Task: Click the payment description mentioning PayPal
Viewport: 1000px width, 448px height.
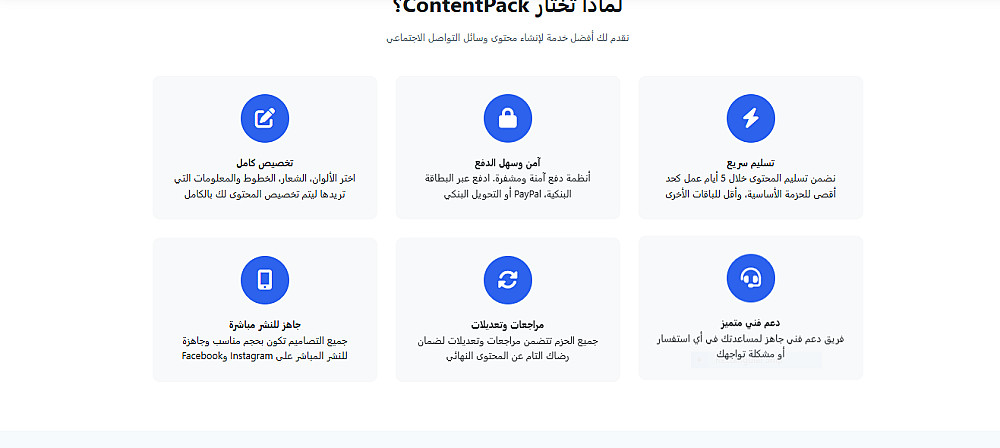Action: (x=508, y=186)
